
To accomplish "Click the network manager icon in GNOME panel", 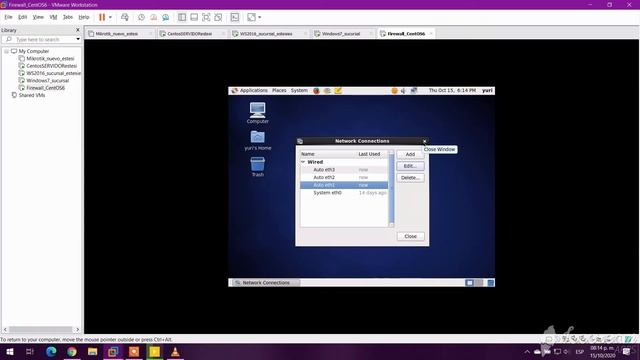I will (x=413, y=91).
